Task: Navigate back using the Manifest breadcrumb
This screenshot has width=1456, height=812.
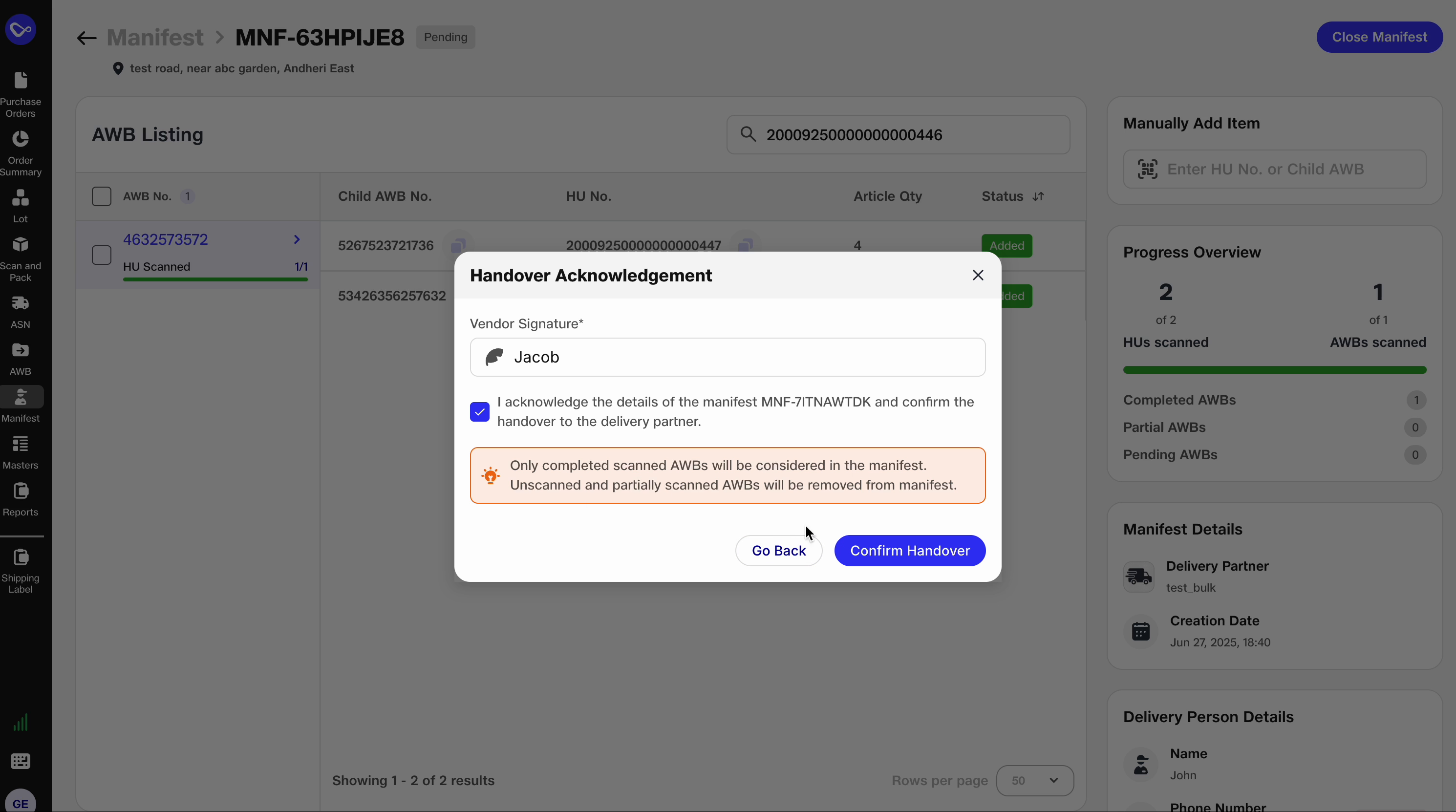Action: 155,37
